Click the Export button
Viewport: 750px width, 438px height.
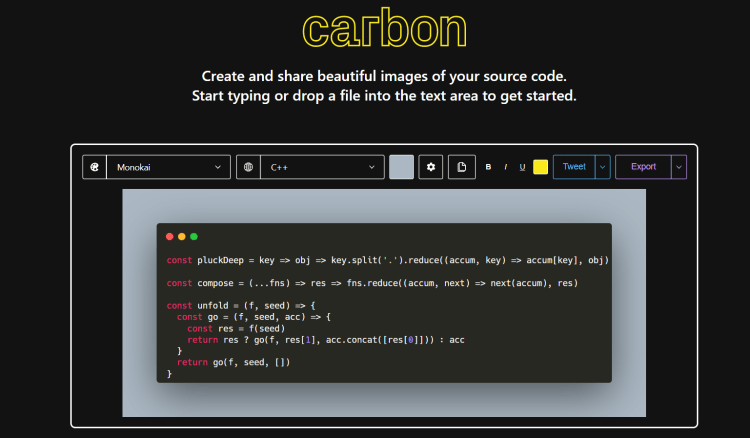(x=643, y=167)
